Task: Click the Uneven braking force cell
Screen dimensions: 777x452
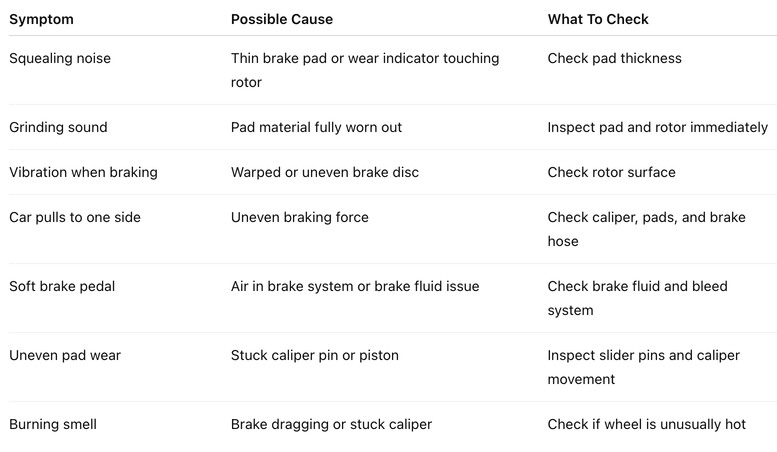Action: click(299, 218)
